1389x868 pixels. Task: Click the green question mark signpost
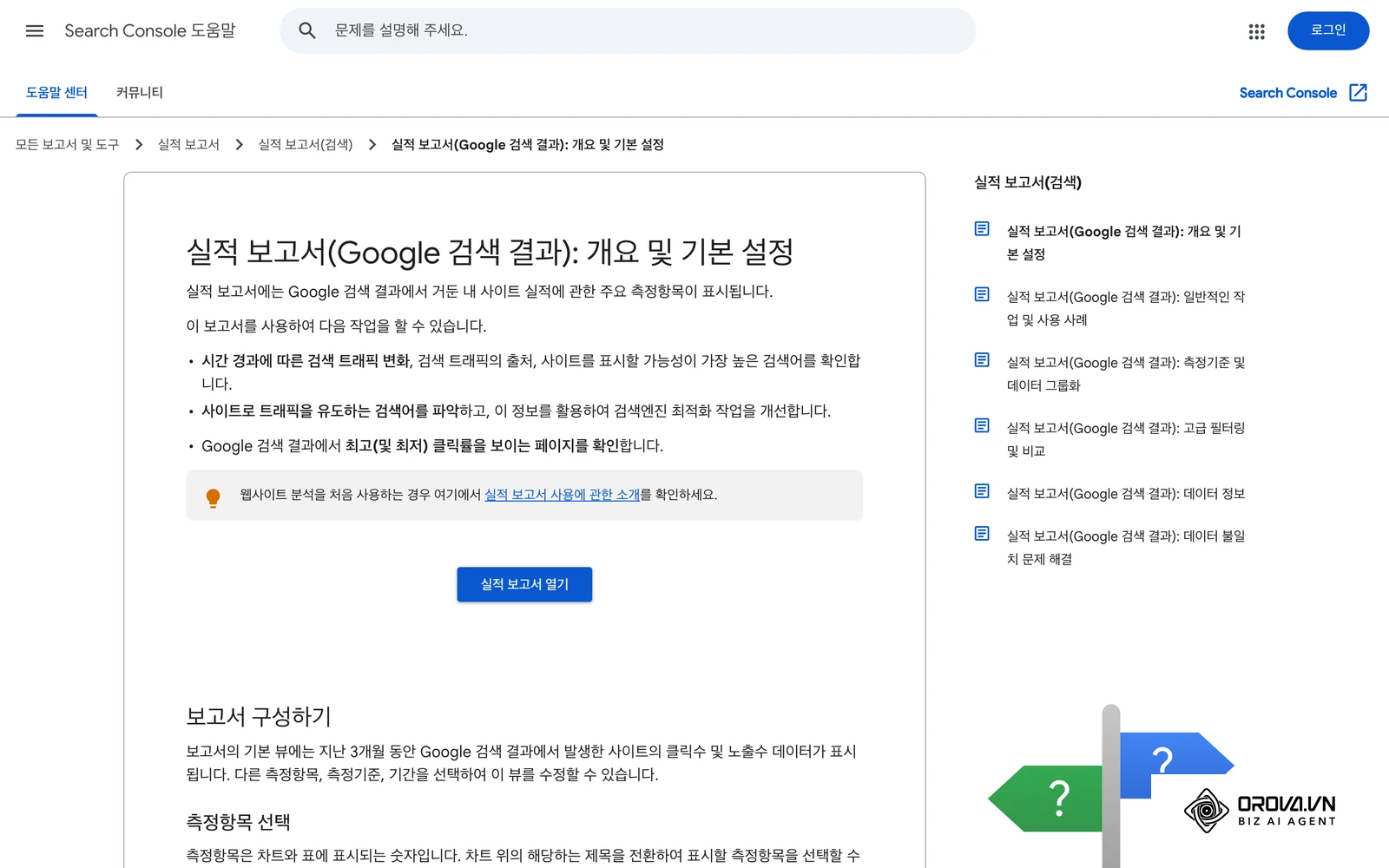pyautogui.click(x=1046, y=799)
